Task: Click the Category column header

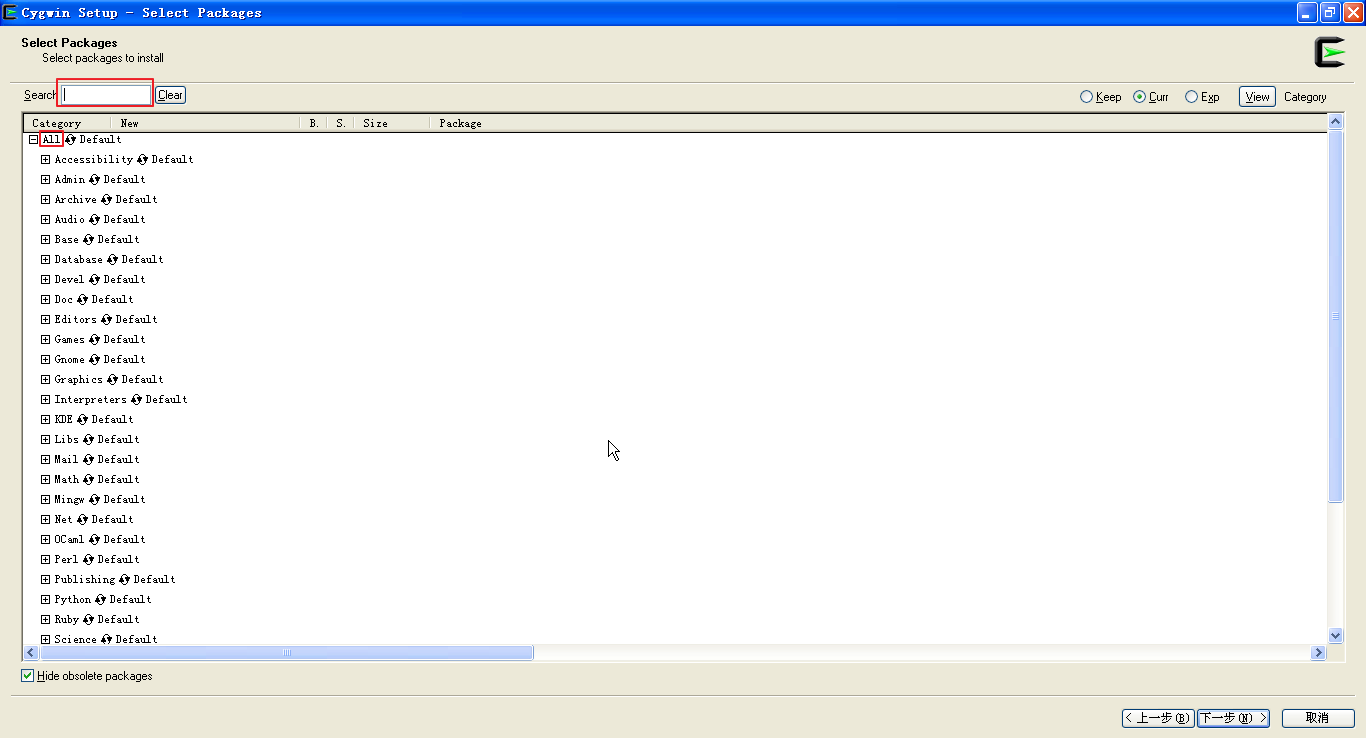Action: tap(66, 123)
